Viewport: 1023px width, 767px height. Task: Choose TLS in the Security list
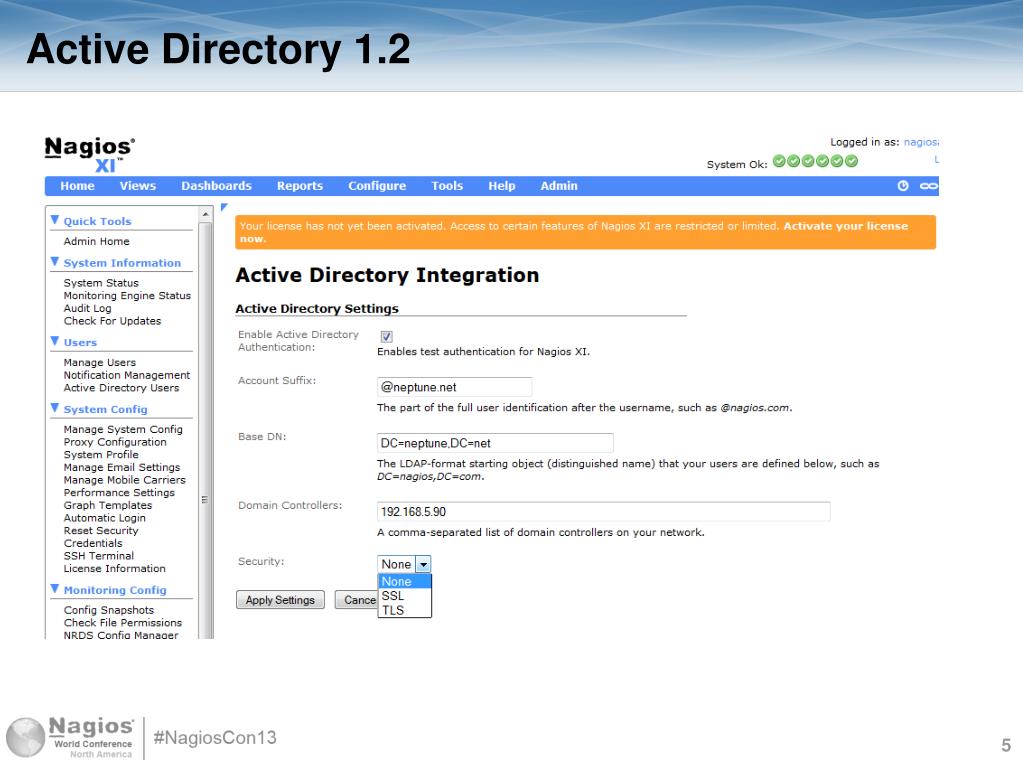click(x=405, y=610)
